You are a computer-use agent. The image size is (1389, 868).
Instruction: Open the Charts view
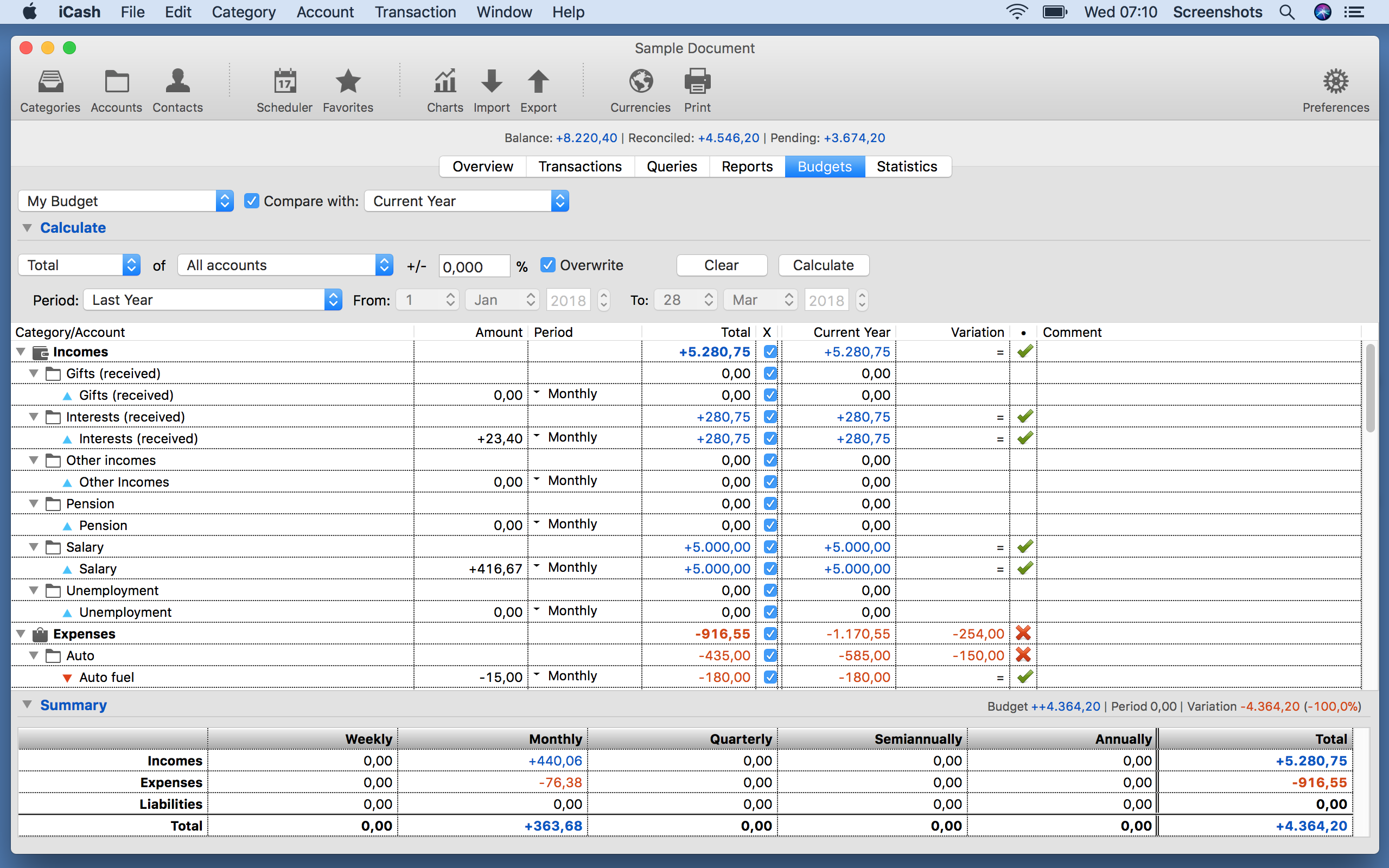click(444, 89)
